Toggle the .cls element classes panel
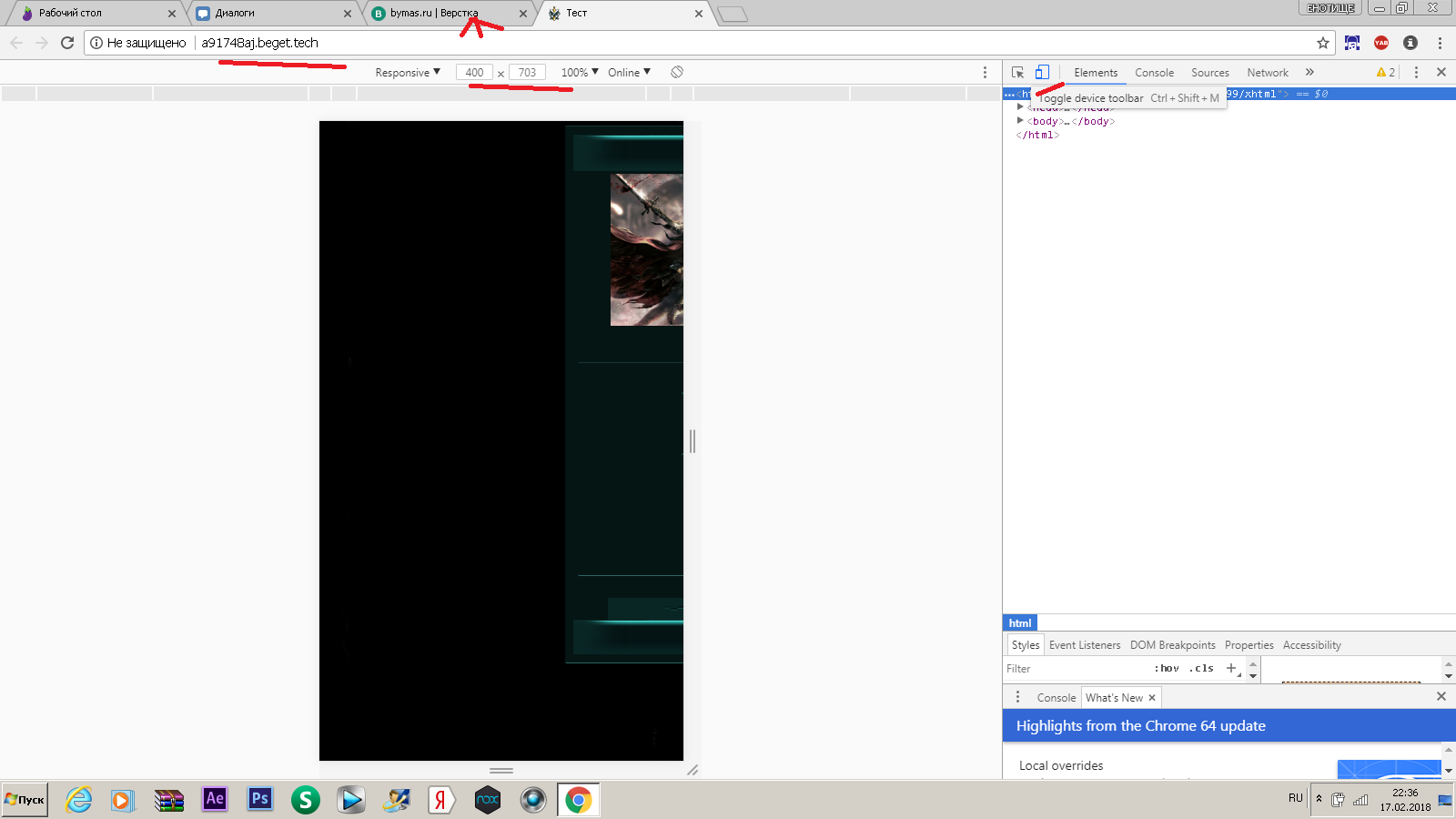The image size is (1456, 819). (x=1201, y=668)
